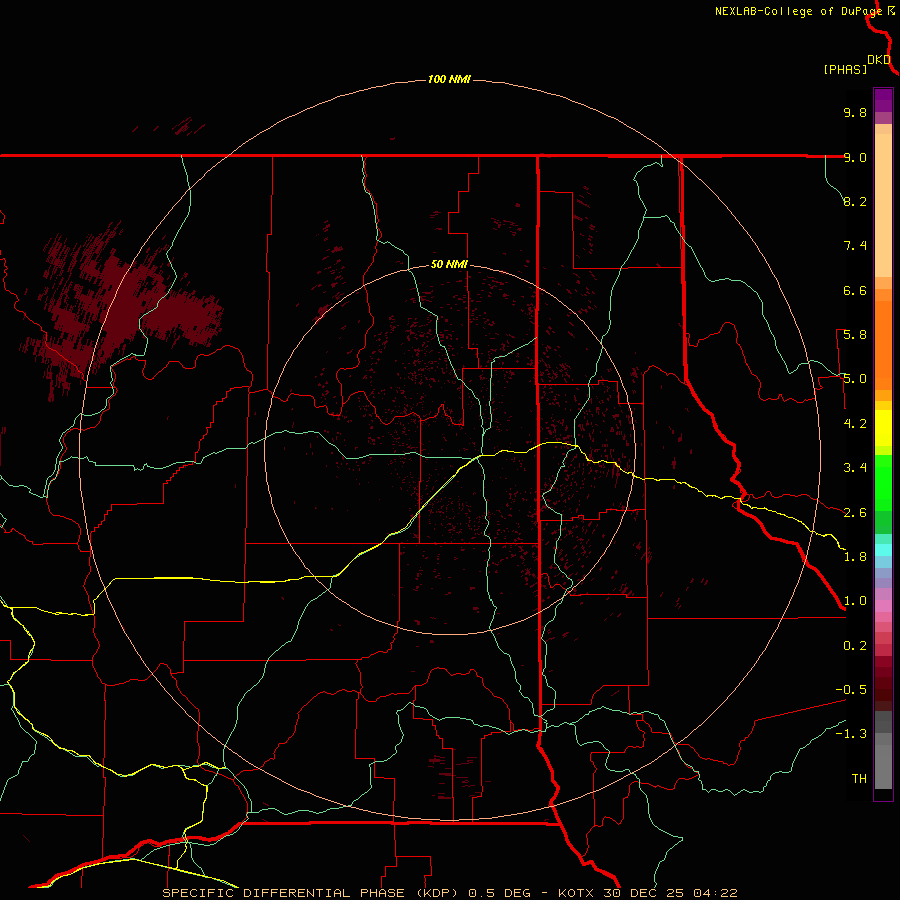
Task: Click the 50 NMI range ring label
Action: 449,264
